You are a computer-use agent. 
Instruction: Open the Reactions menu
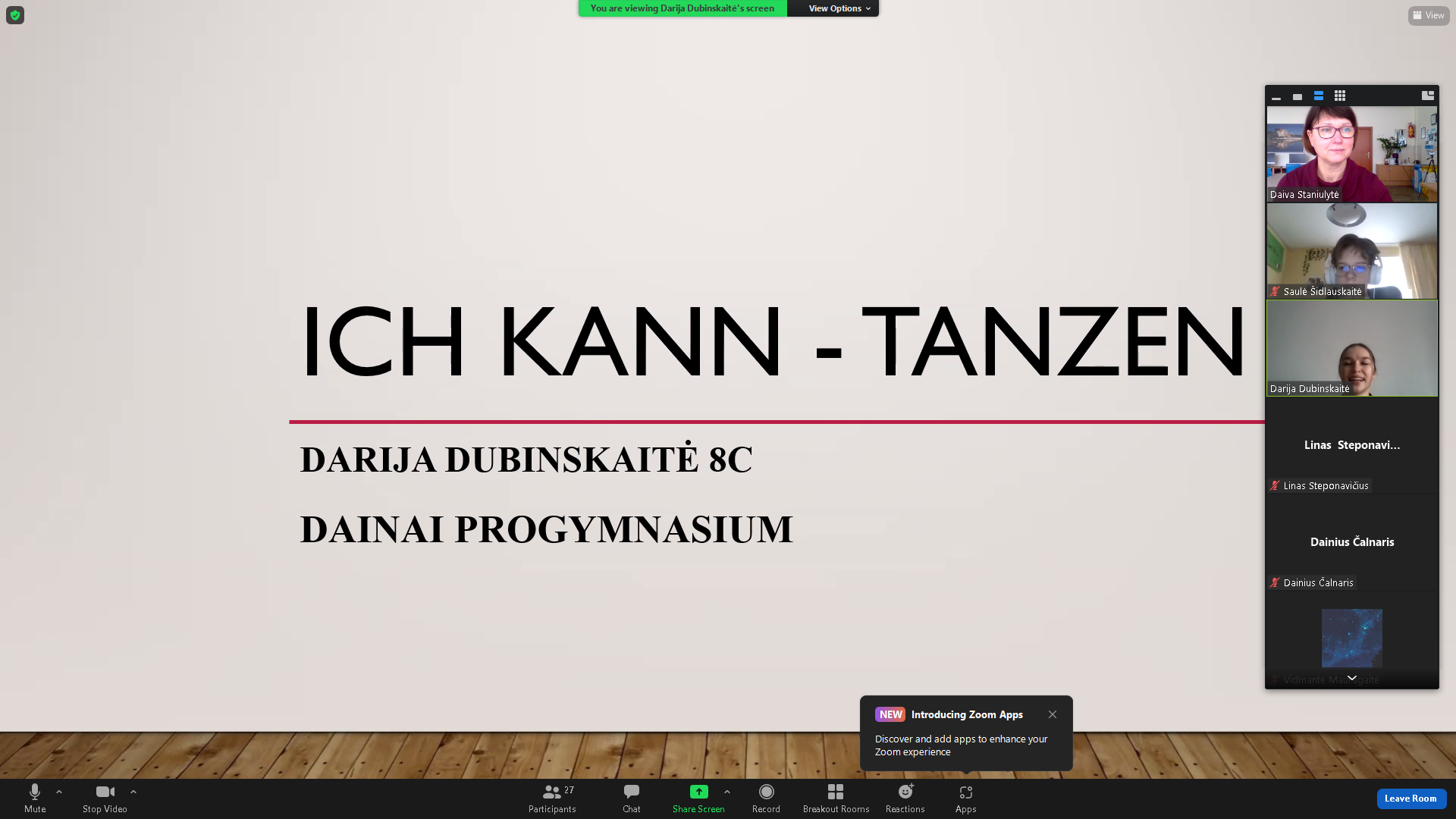point(905,792)
